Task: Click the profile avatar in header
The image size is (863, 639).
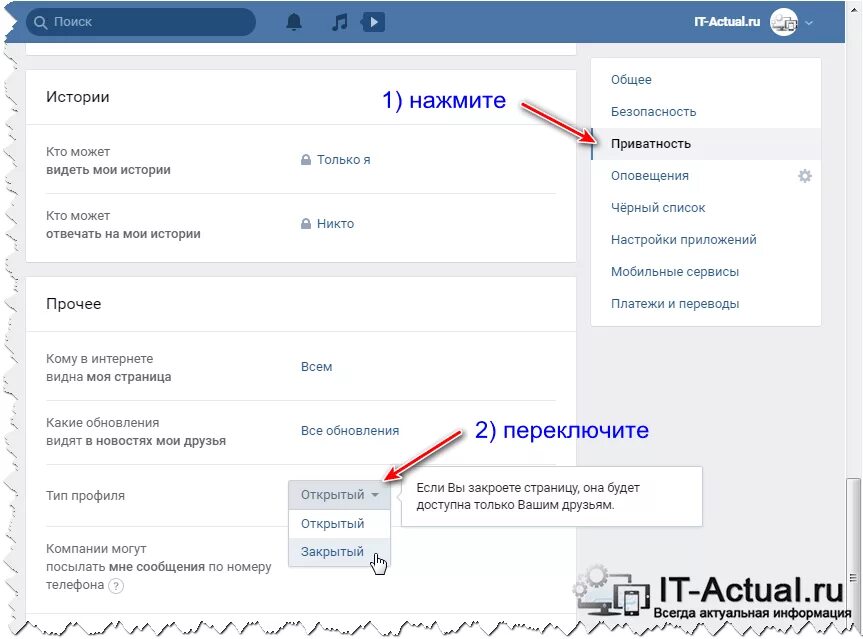Action: [x=784, y=22]
